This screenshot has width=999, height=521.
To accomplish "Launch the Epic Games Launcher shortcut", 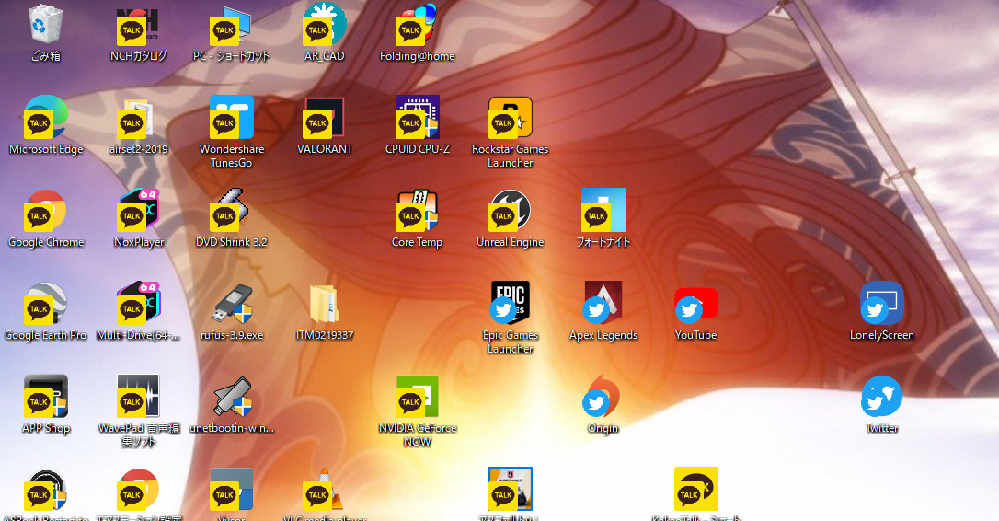I will 510,303.
